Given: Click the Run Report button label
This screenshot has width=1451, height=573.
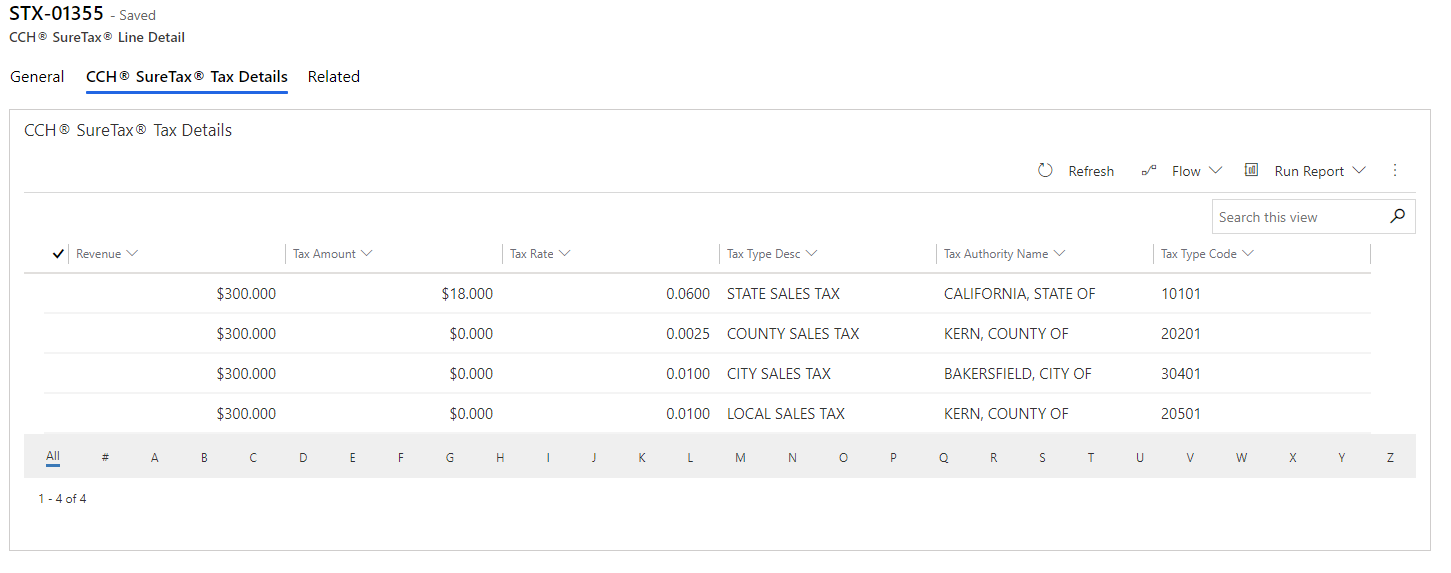Looking at the screenshot, I should pos(1309,171).
